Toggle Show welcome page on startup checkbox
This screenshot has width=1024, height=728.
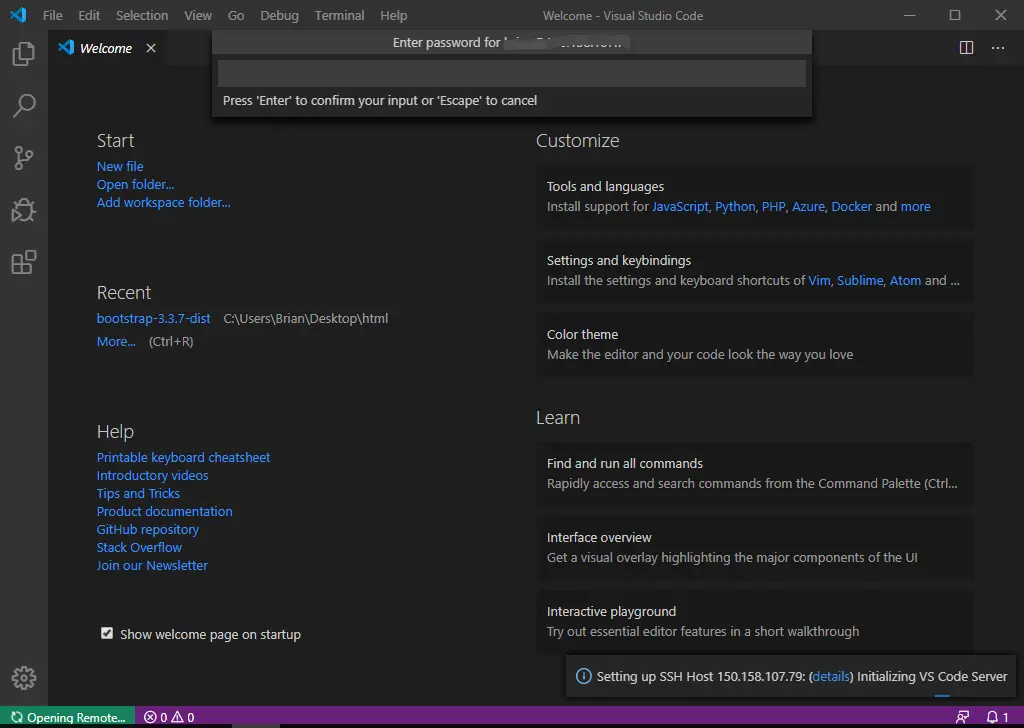coord(106,633)
